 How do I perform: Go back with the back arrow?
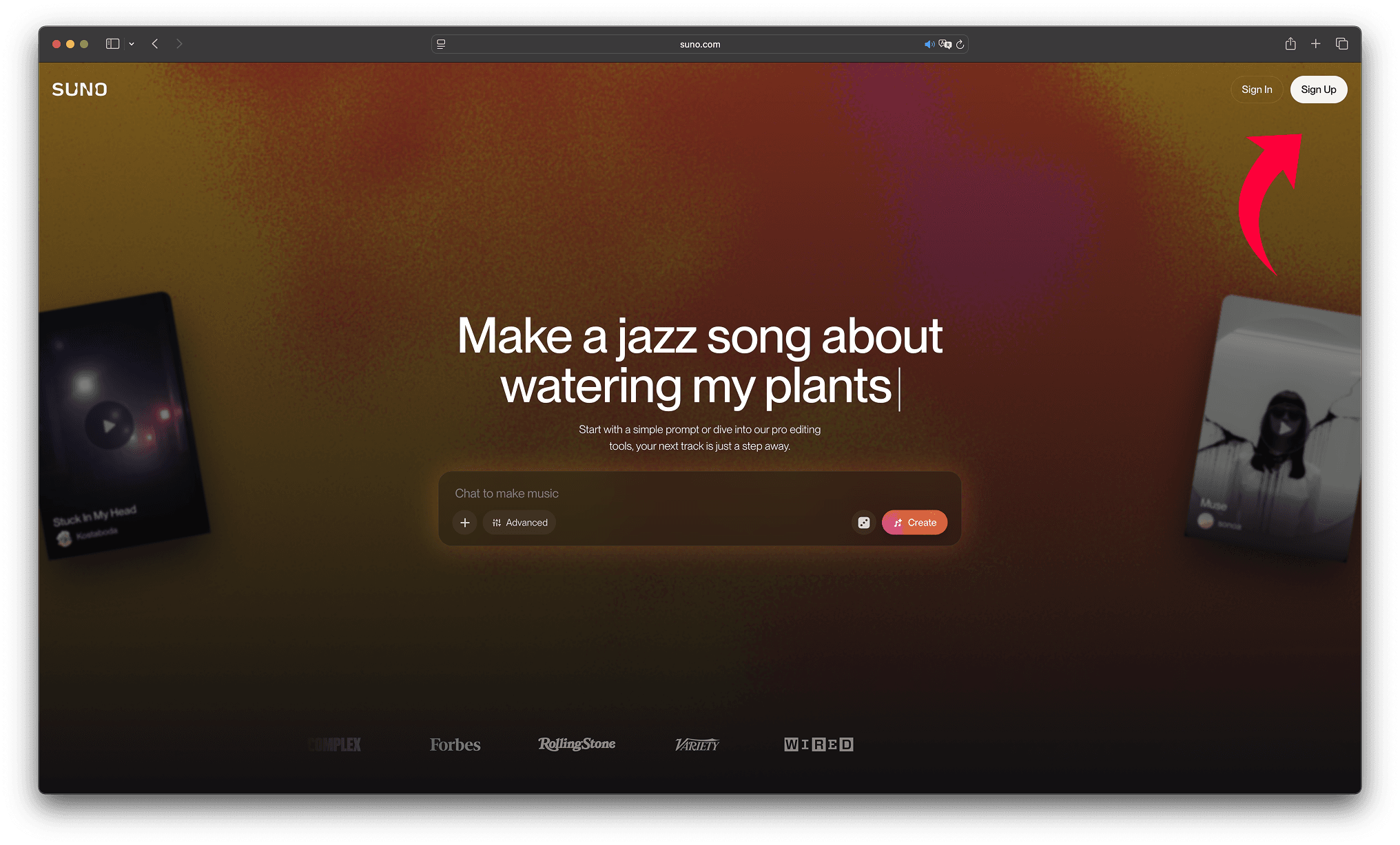pyautogui.click(x=155, y=44)
